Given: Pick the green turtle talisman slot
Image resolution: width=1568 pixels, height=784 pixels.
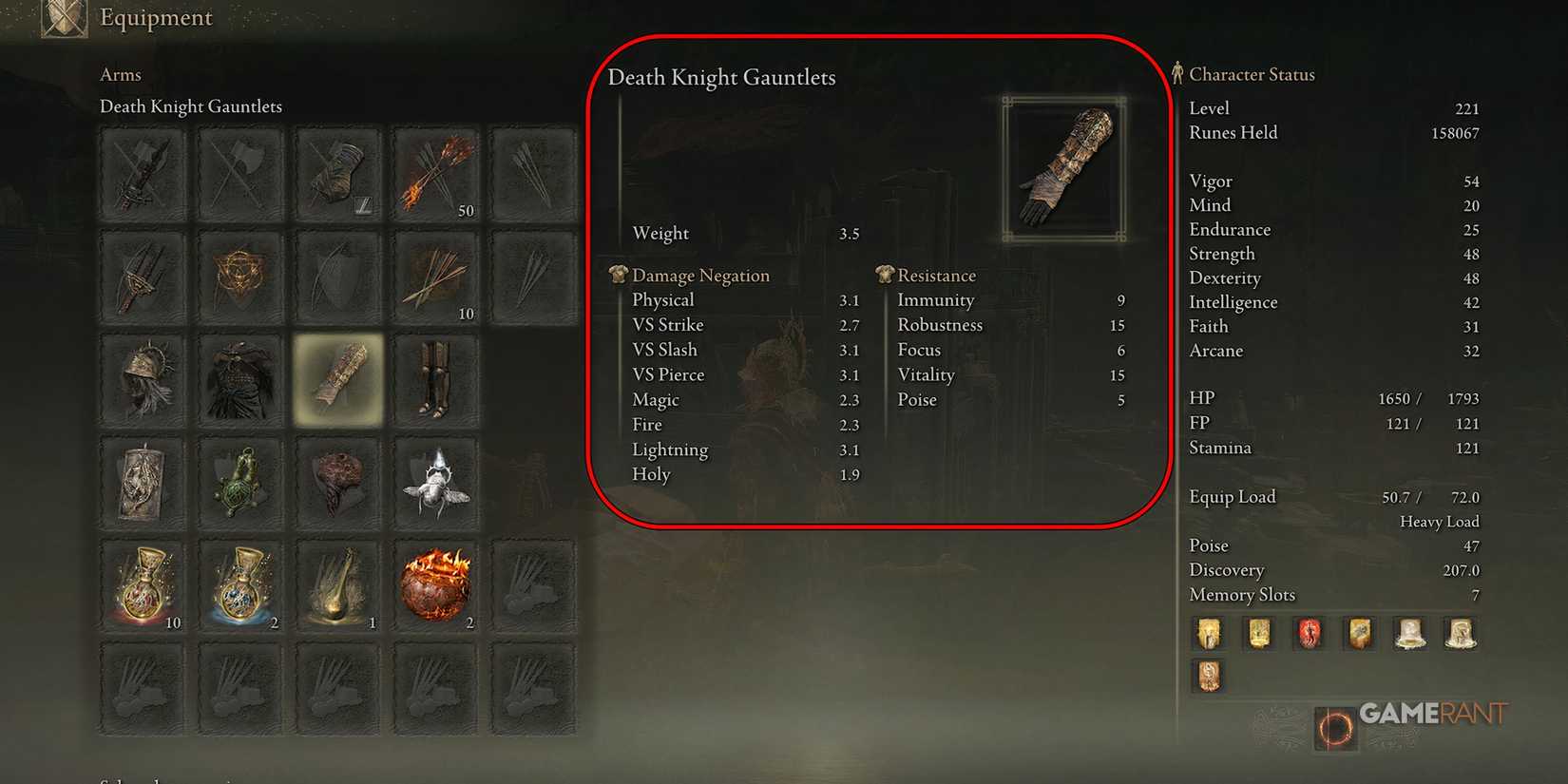Looking at the screenshot, I should tap(240, 483).
